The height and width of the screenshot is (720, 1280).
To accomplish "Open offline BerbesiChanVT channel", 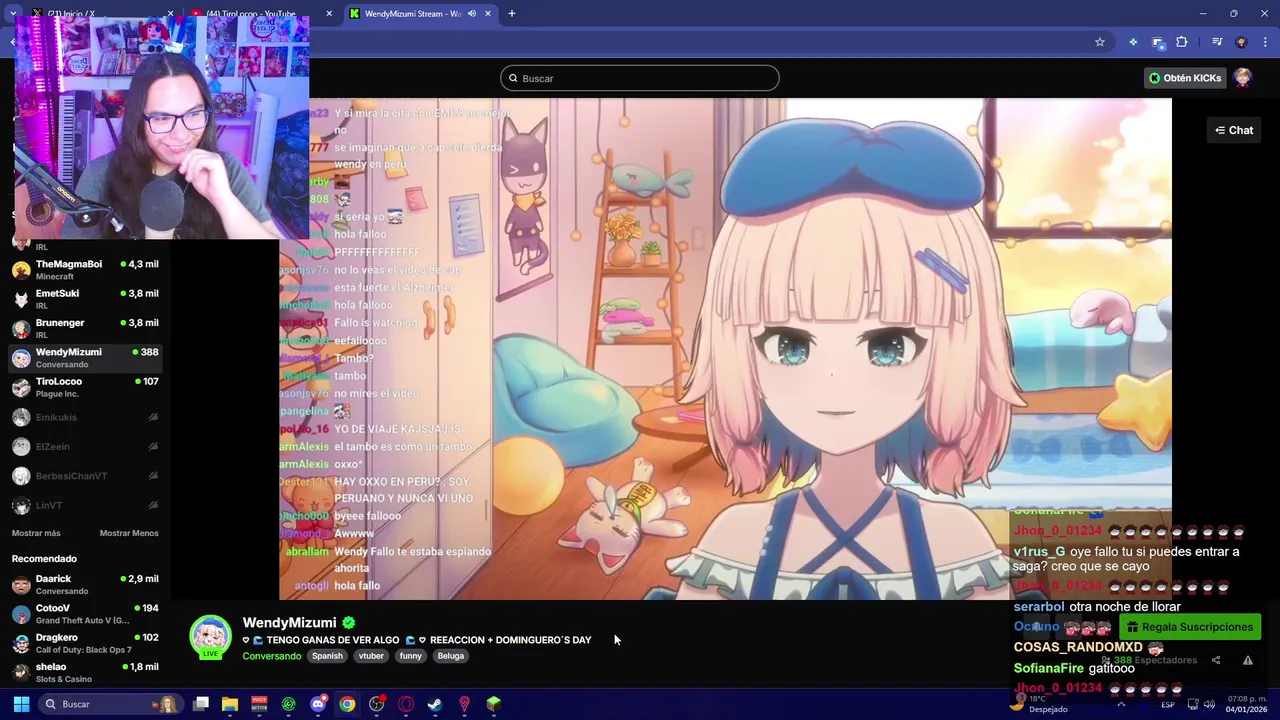I will 85,476.
